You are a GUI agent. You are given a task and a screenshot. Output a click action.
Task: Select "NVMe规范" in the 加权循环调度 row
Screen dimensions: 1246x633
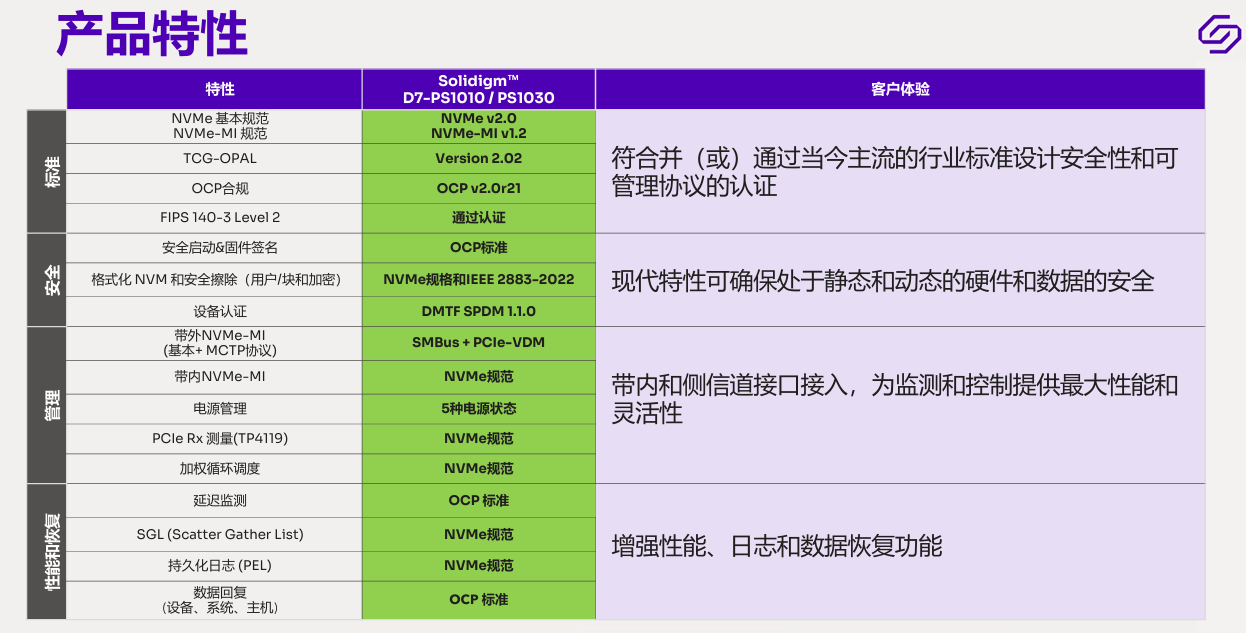[x=478, y=469]
